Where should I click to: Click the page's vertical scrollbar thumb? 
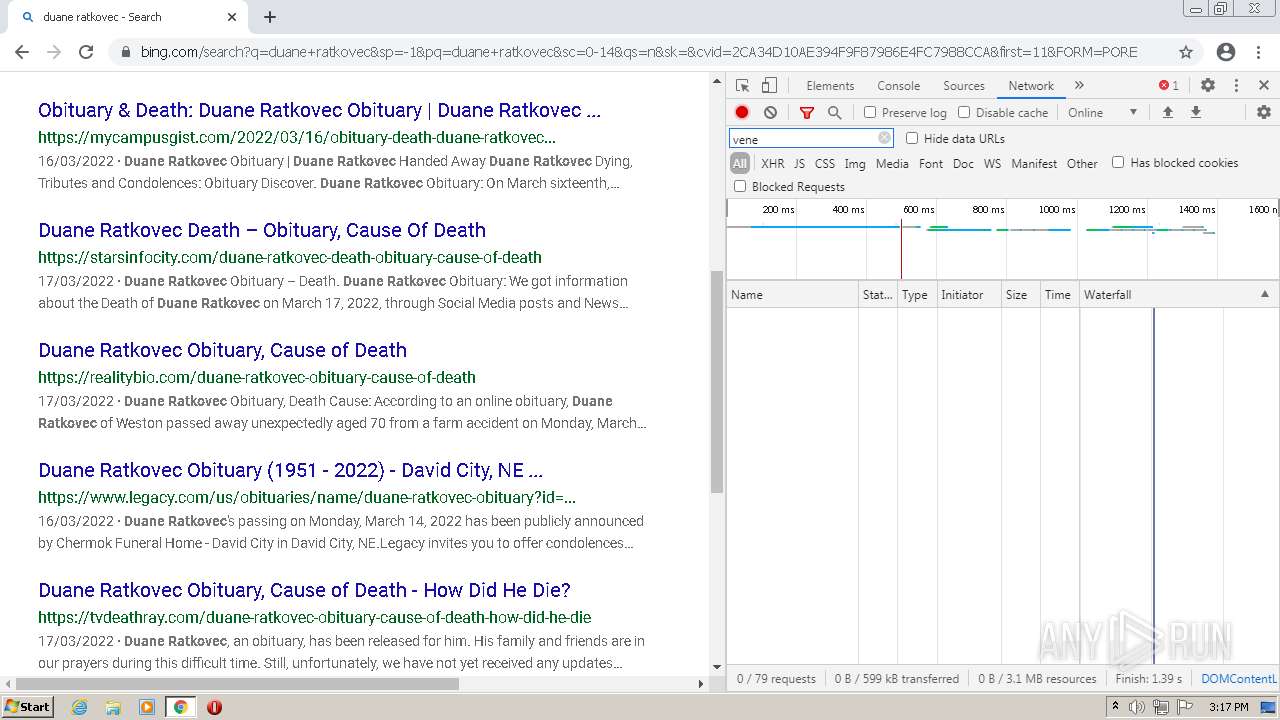click(716, 381)
